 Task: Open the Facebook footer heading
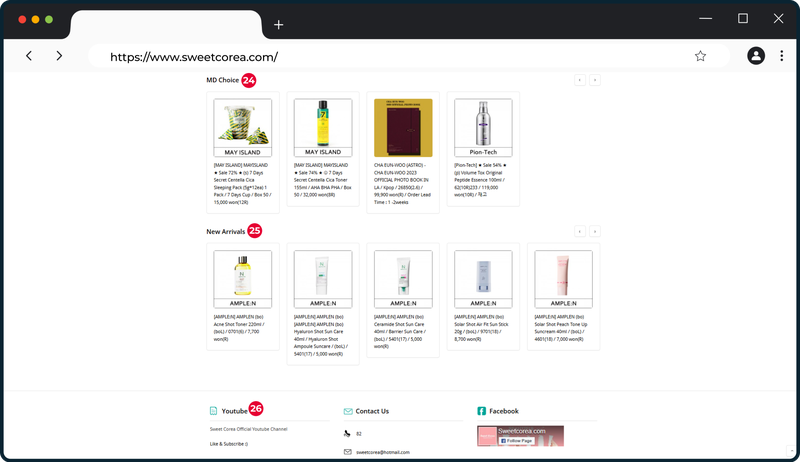pos(504,411)
